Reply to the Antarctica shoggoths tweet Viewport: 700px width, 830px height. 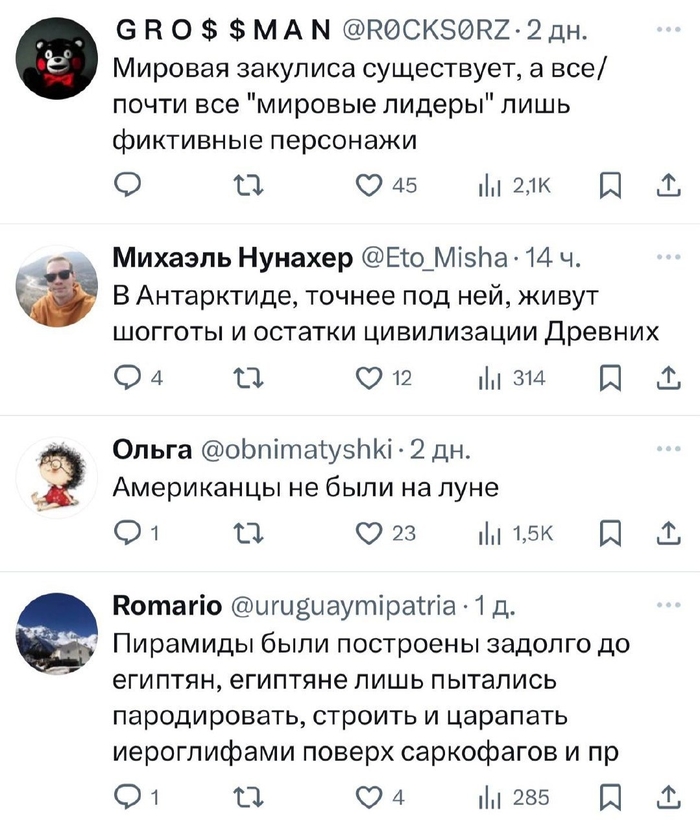point(128,377)
